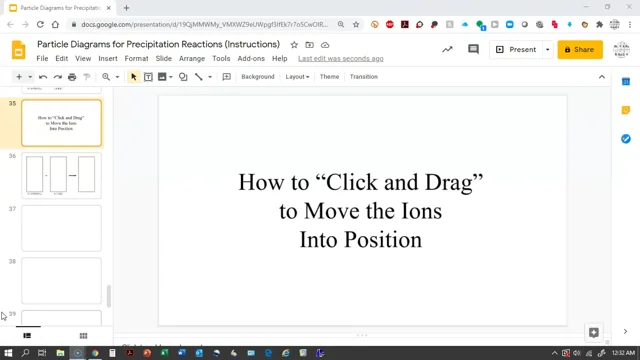Click the Transition button
This screenshot has width=640, height=360.
[x=364, y=77]
